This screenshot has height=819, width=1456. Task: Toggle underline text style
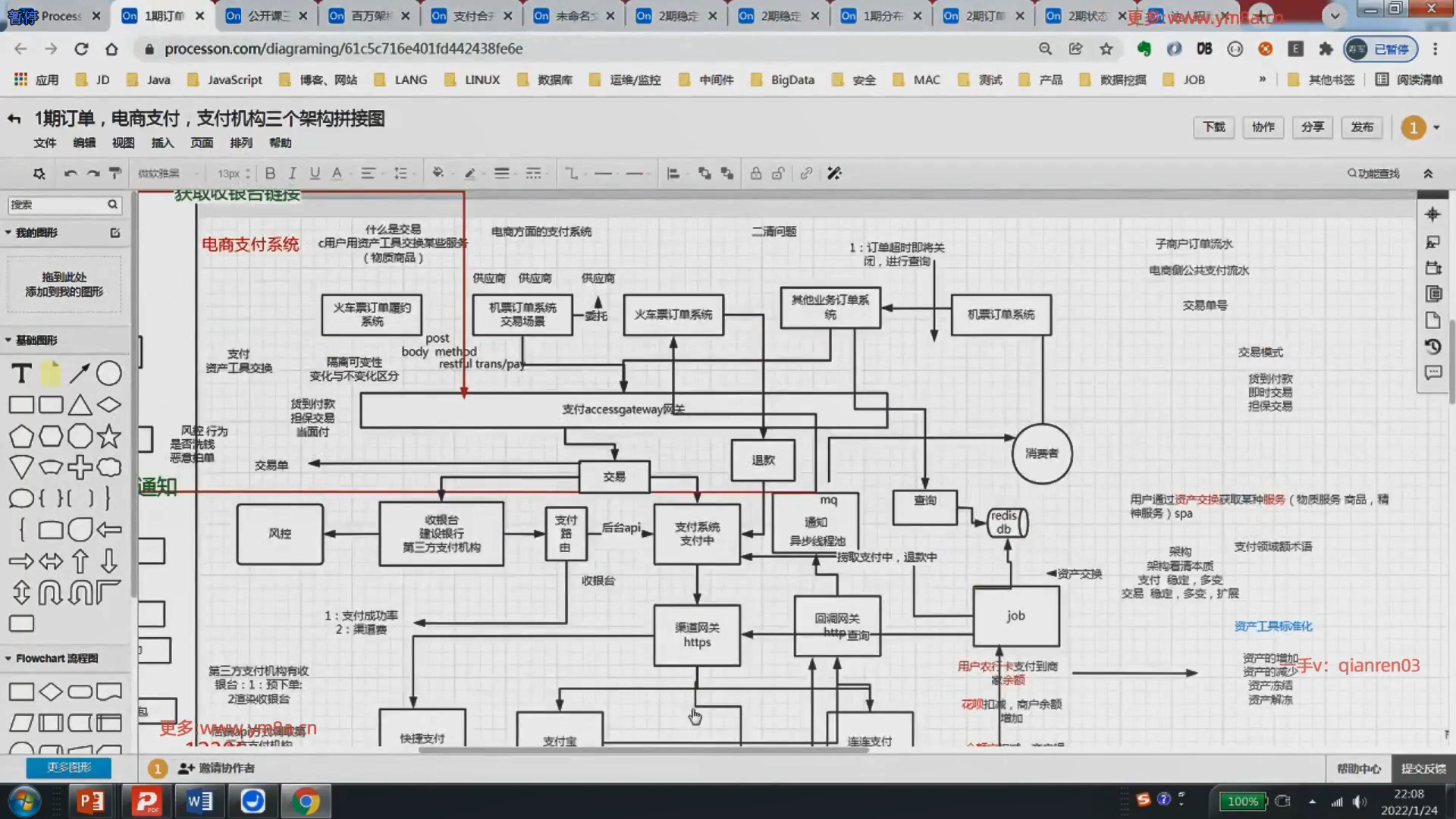315,174
